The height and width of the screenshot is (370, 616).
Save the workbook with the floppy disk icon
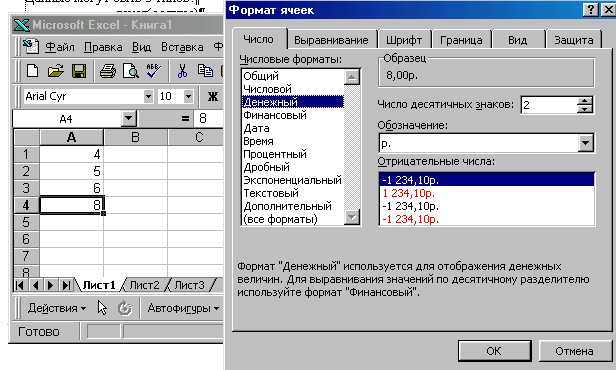(79, 71)
